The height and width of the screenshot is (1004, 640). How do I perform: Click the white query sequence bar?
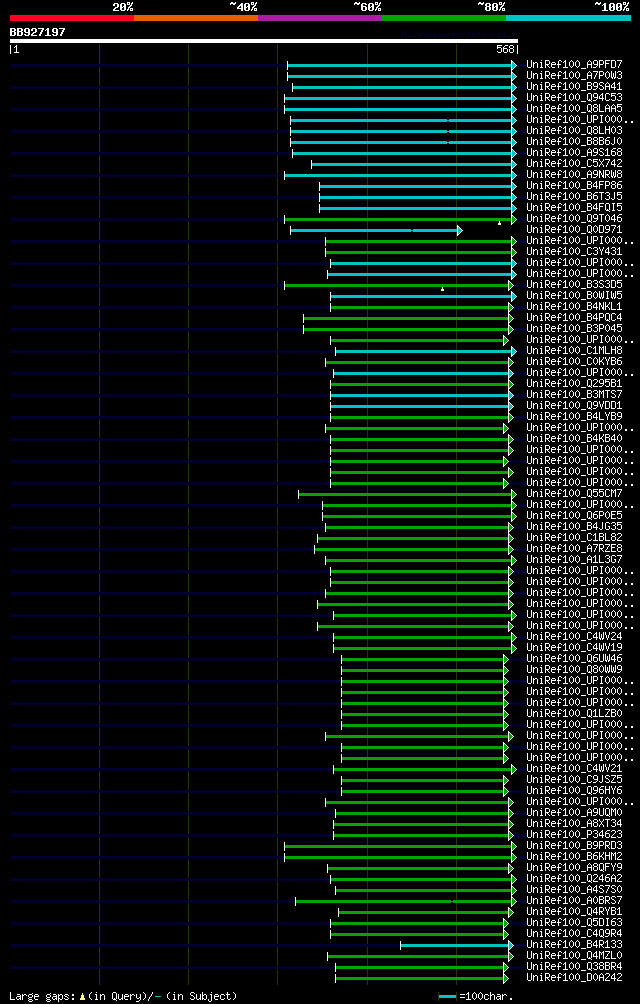coord(264,41)
